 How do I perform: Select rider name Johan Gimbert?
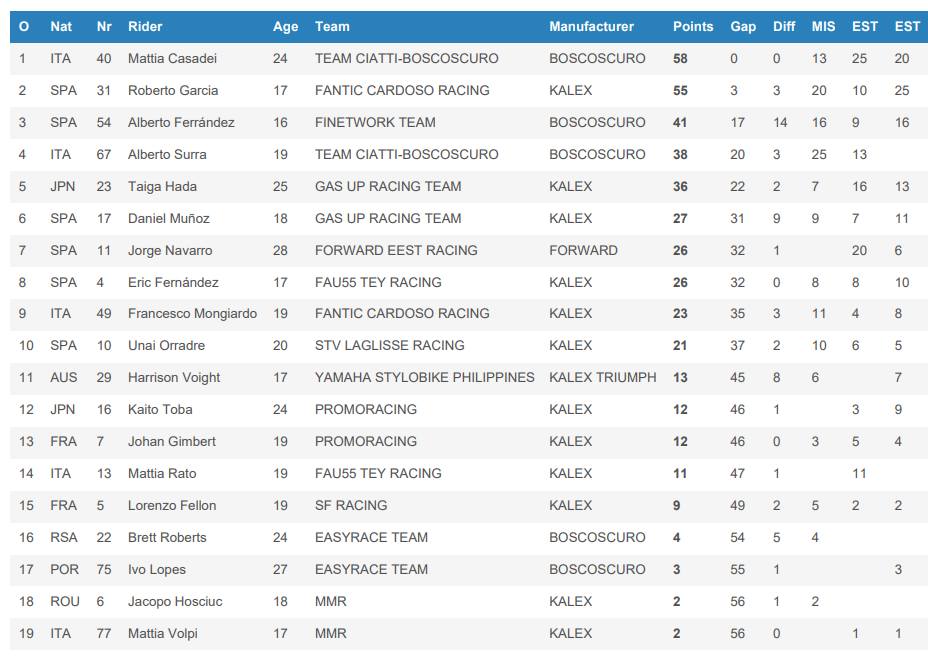click(172, 442)
